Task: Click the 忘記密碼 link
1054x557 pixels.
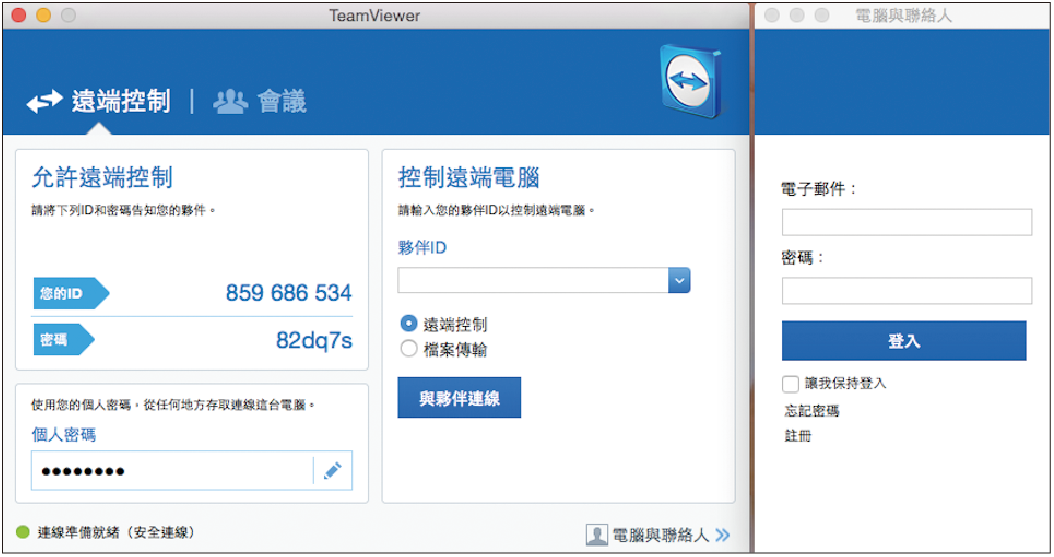Action: pos(812,411)
